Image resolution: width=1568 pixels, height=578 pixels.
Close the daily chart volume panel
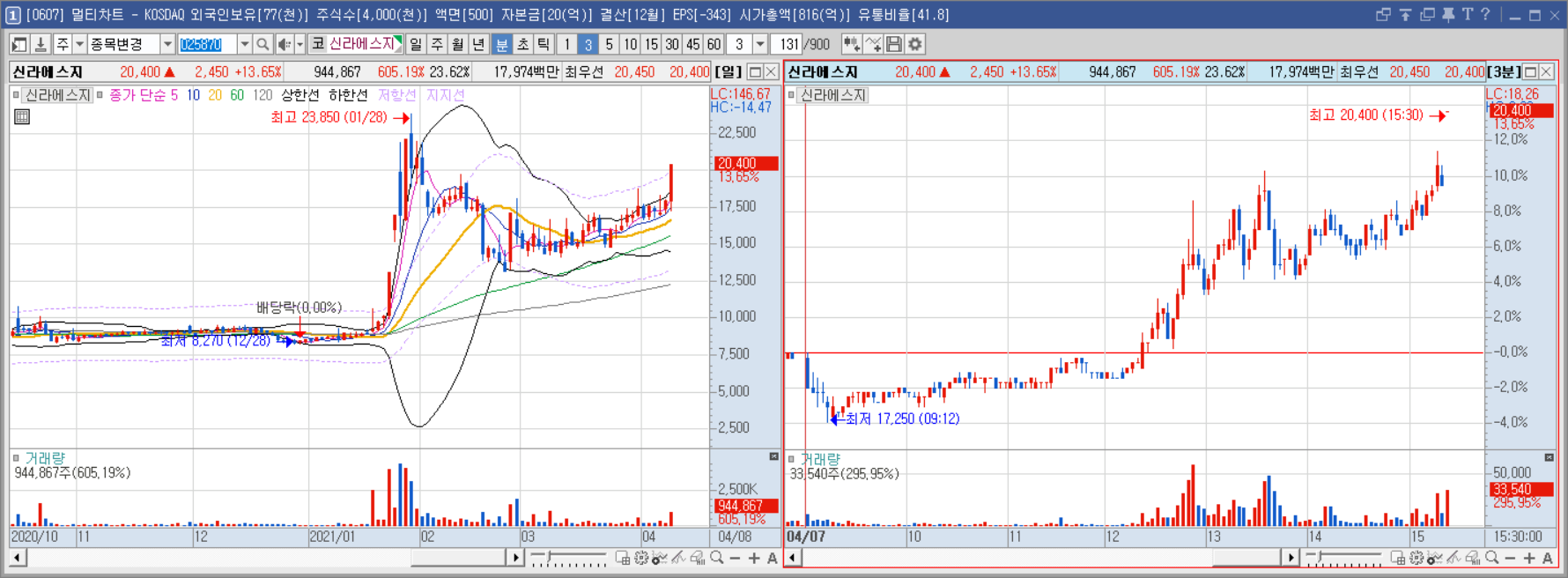pos(773,456)
